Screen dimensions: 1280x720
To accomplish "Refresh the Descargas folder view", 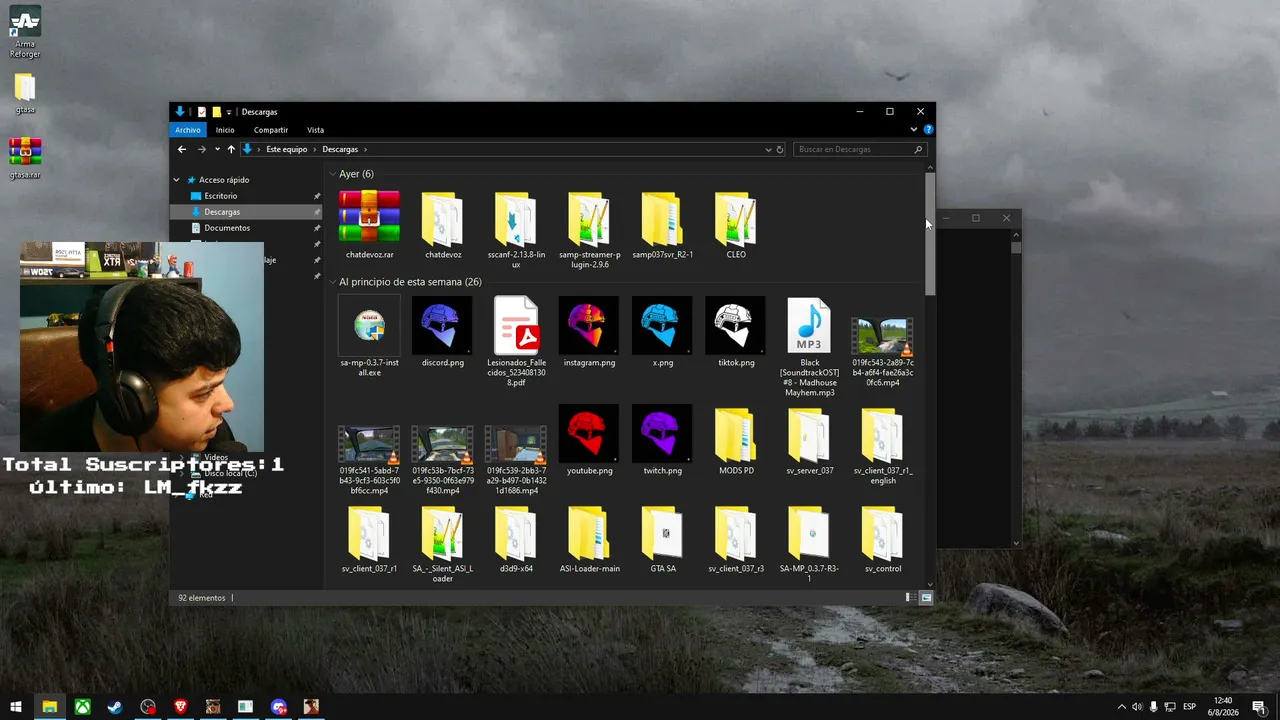I will coord(780,149).
